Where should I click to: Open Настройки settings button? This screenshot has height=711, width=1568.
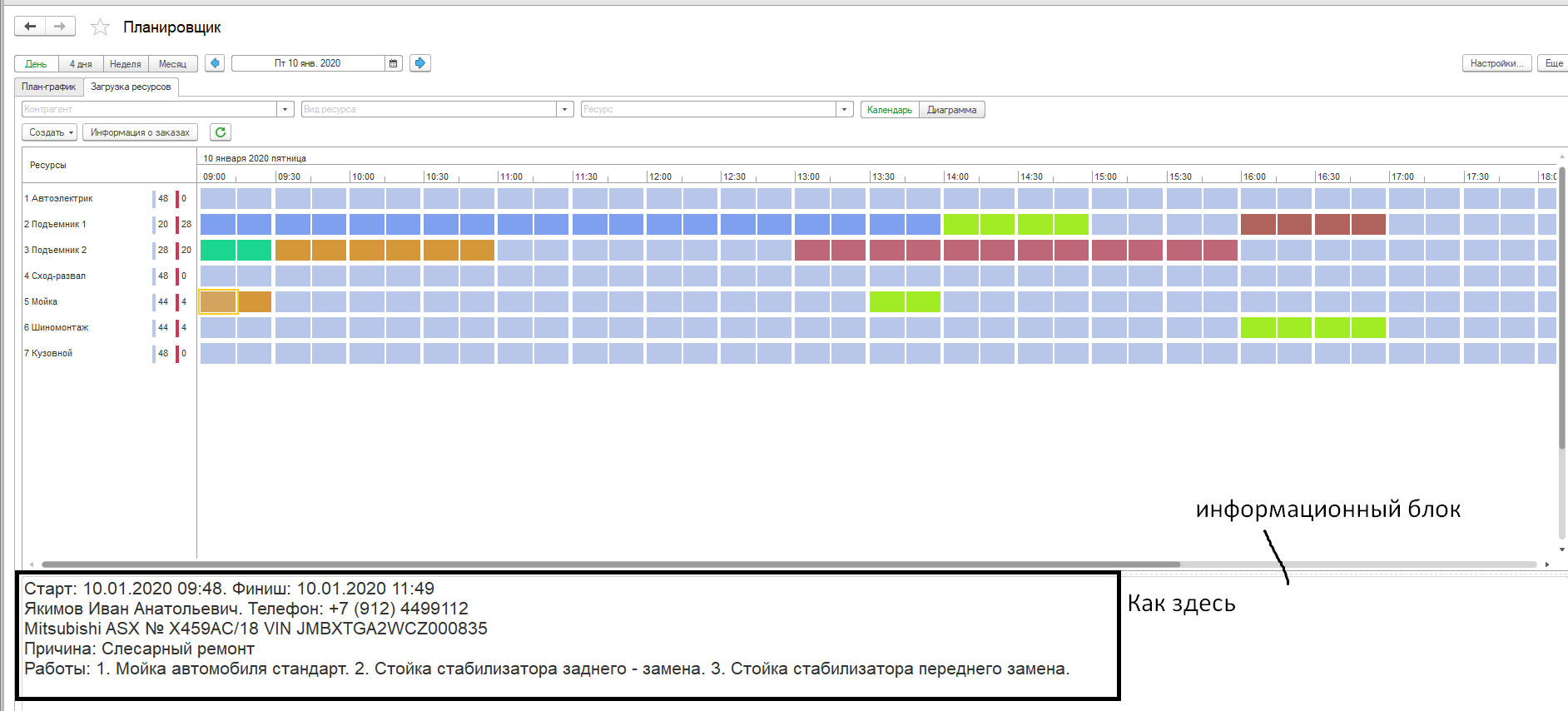click(1496, 63)
